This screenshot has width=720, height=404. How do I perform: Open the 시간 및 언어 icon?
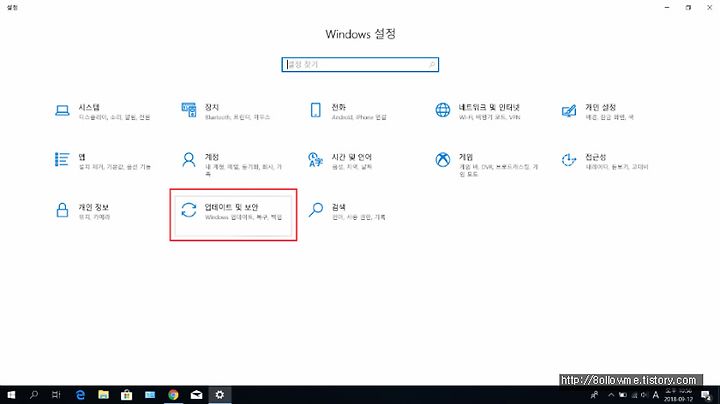[x=315, y=160]
